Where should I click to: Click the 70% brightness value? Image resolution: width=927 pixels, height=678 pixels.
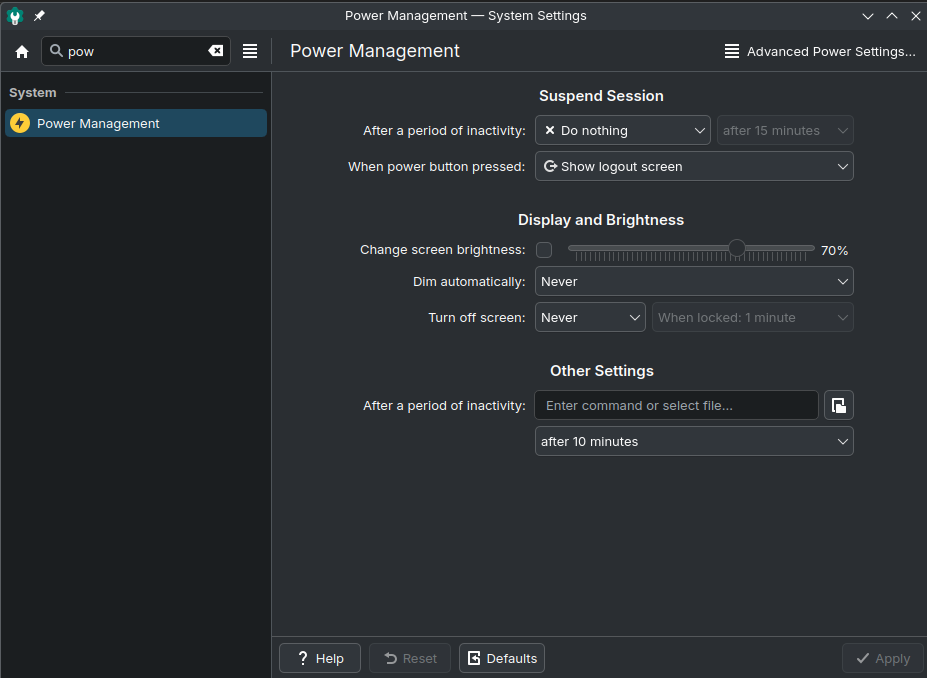coord(834,251)
